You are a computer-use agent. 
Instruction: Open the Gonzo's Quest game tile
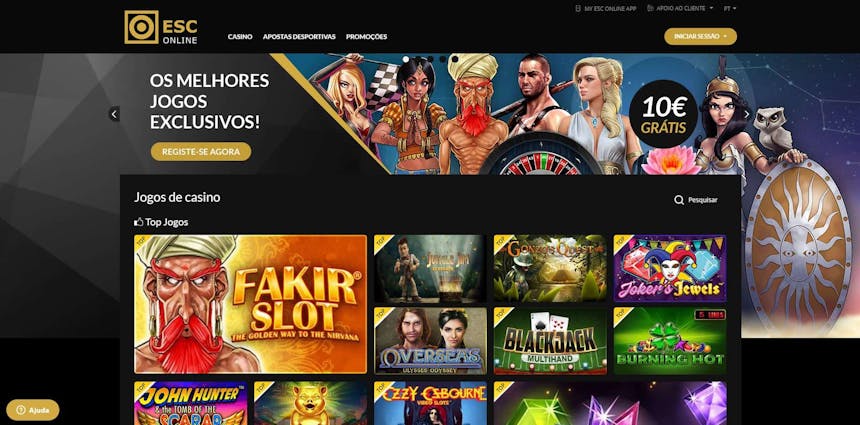(x=550, y=268)
